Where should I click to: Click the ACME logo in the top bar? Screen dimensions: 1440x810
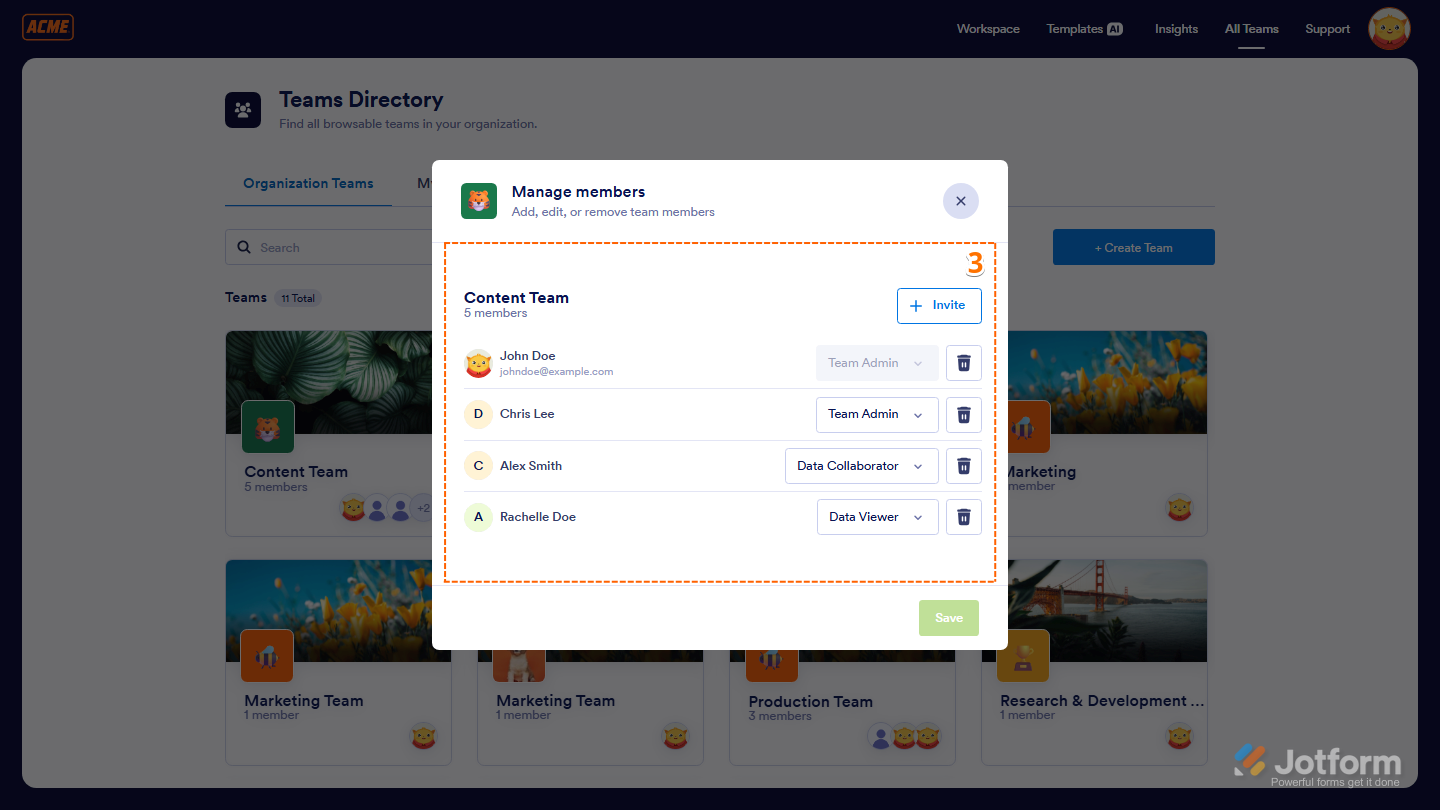click(x=47, y=27)
